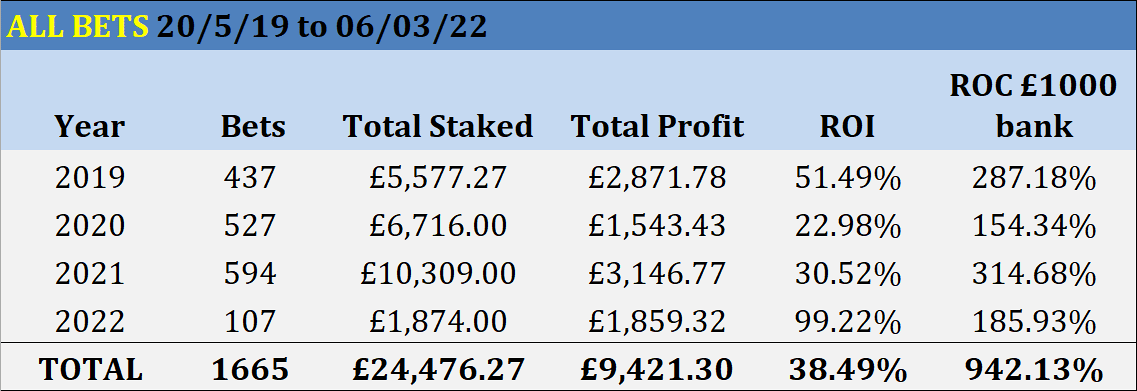Click the ROC £1000 bank header
1137x391 pixels.
point(1033,106)
